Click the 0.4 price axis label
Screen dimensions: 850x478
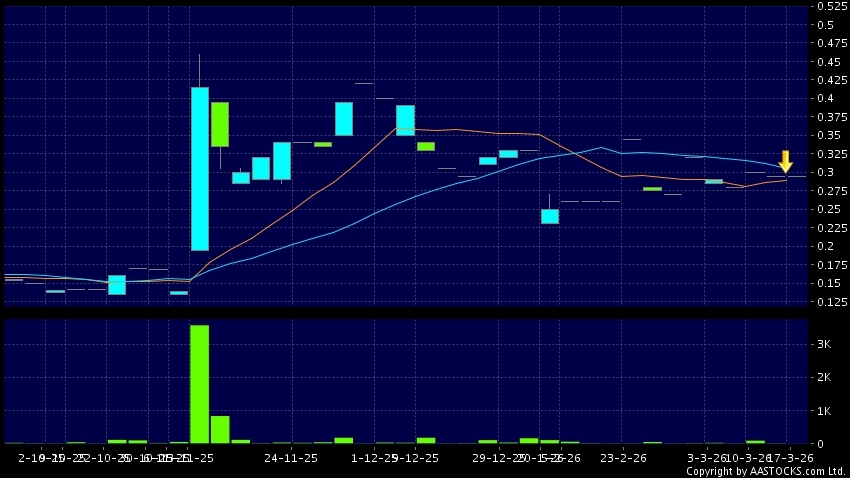pos(825,98)
